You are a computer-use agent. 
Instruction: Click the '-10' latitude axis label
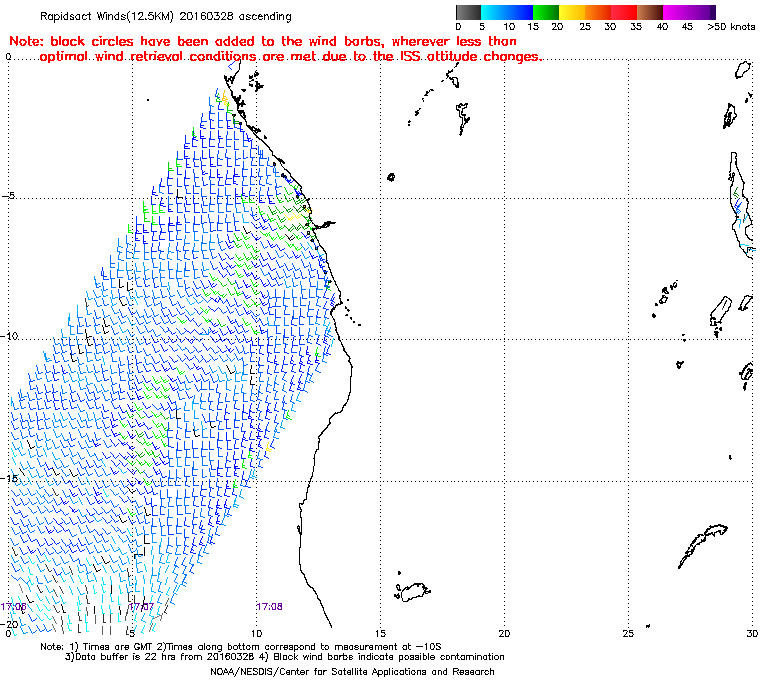point(9,336)
